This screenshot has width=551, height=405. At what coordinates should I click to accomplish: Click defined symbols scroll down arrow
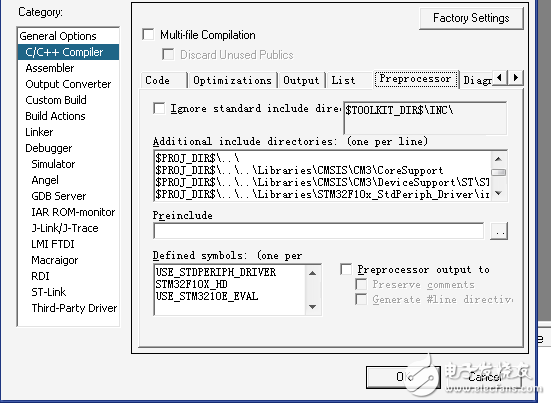click(x=312, y=307)
